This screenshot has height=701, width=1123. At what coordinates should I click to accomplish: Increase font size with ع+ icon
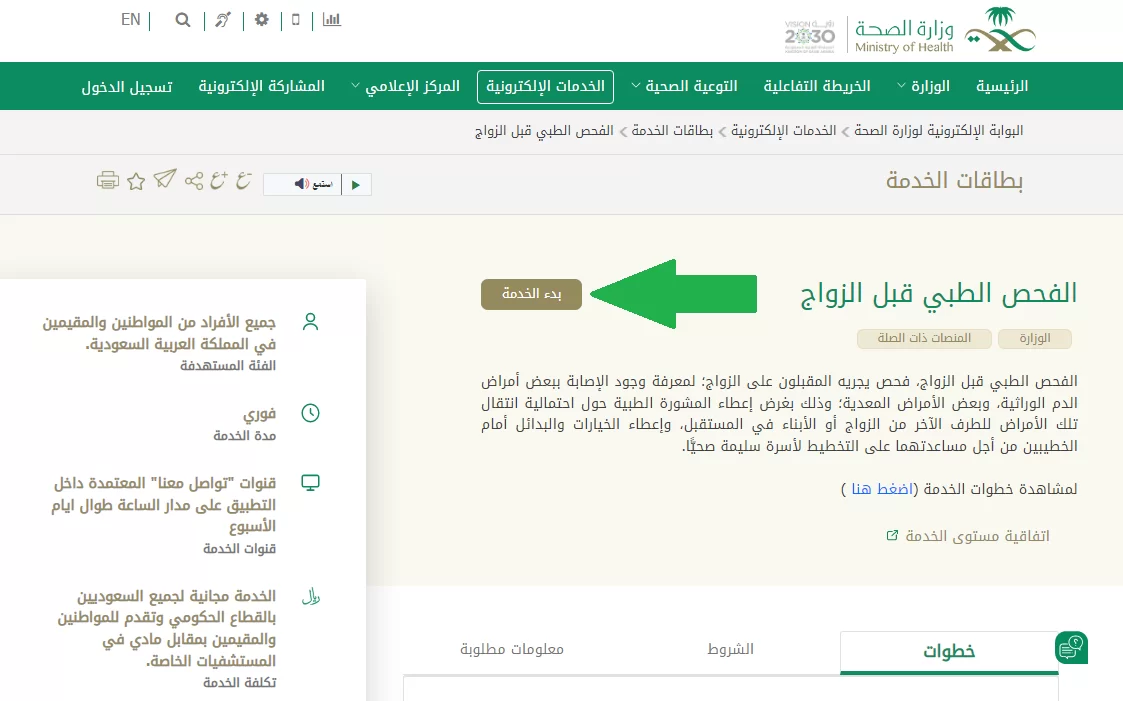pyautogui.click(x=219, y=180)
